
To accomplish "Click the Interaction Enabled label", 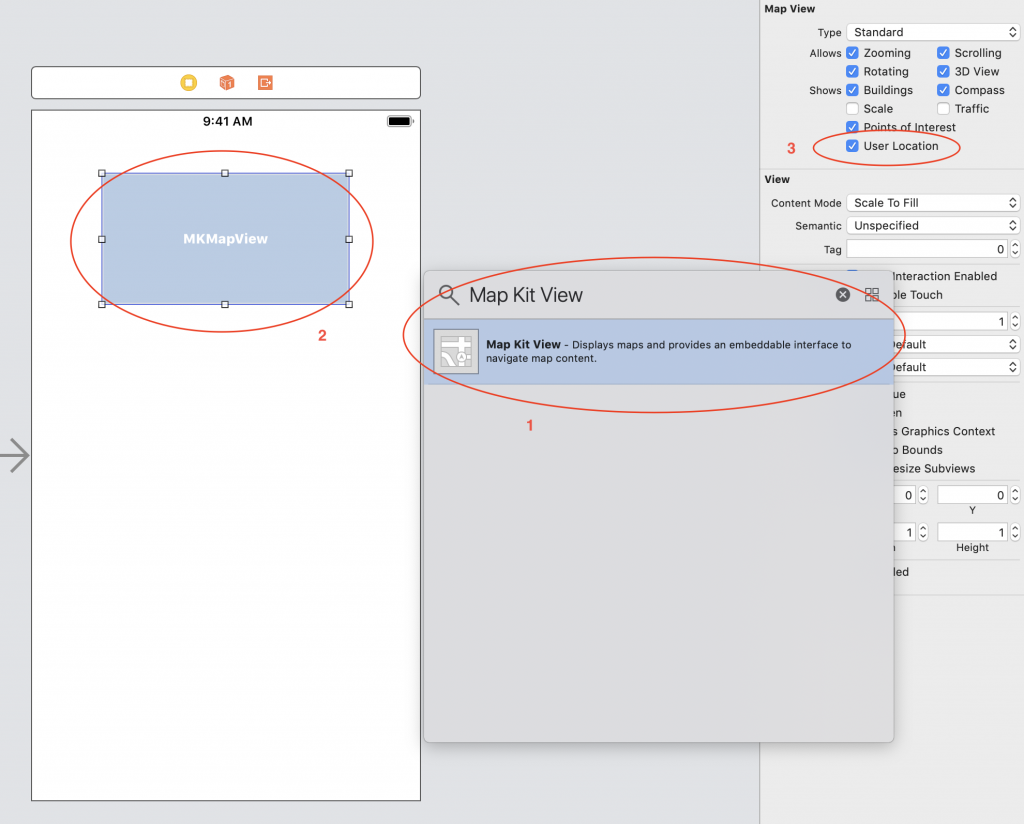I will tap(944, 276).
